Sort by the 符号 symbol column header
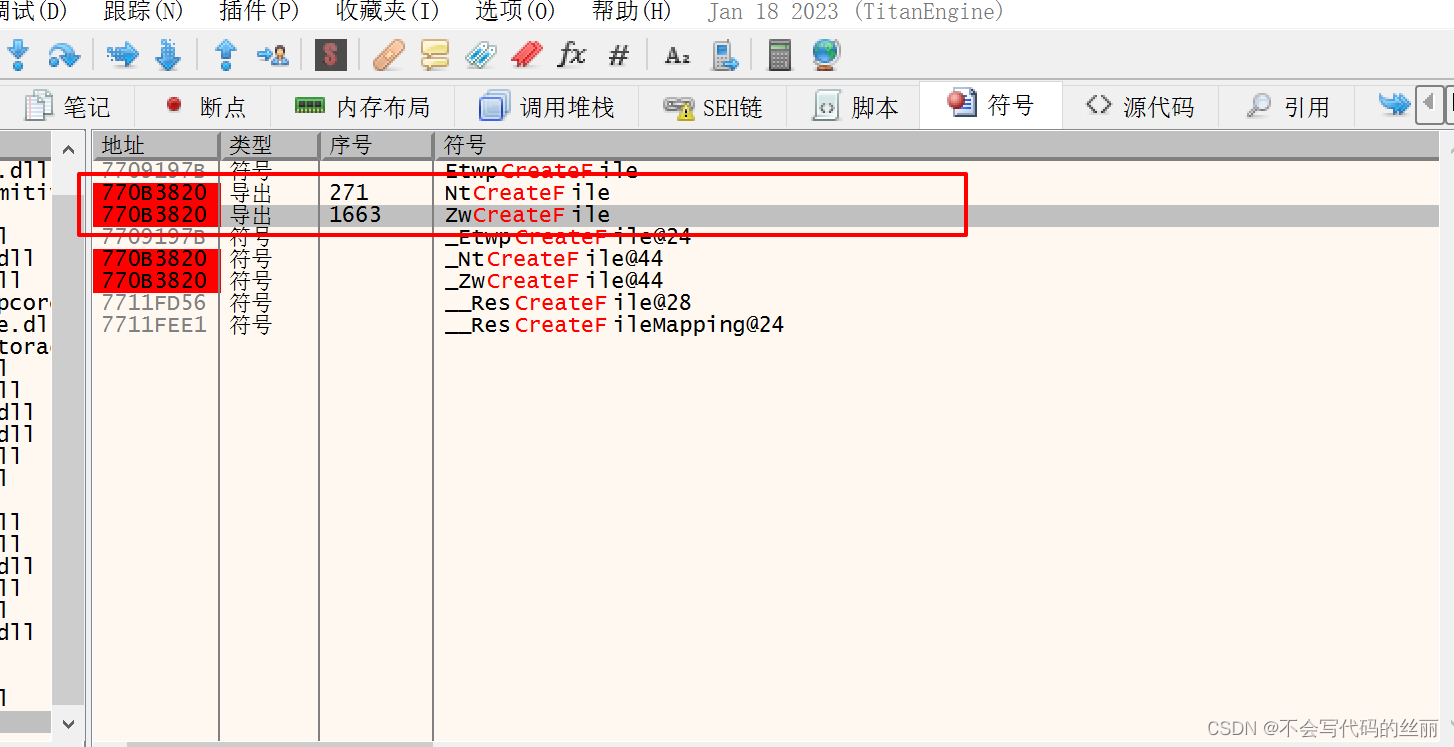The width and height of the screenshot is (1454, 747). tap(936, 146)
